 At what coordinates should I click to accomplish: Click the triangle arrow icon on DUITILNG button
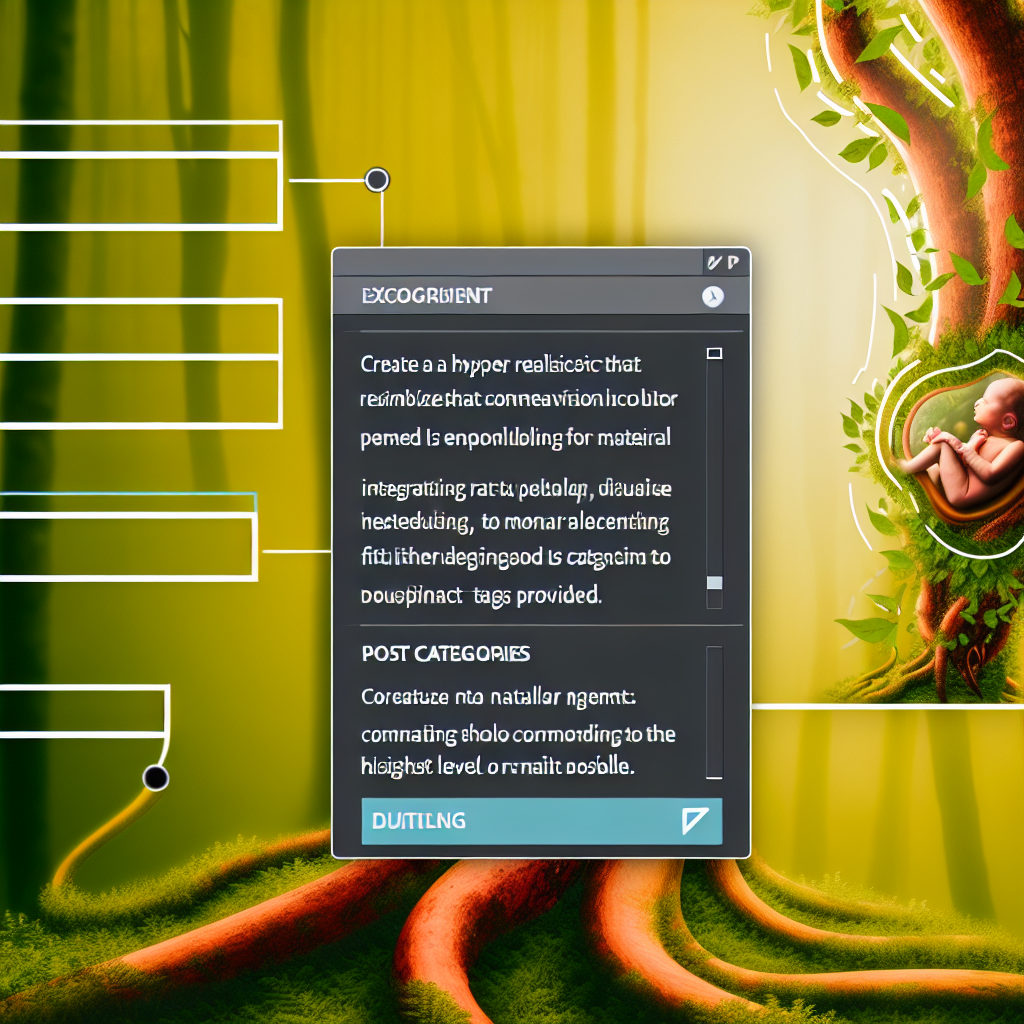[x=693, y=821]
